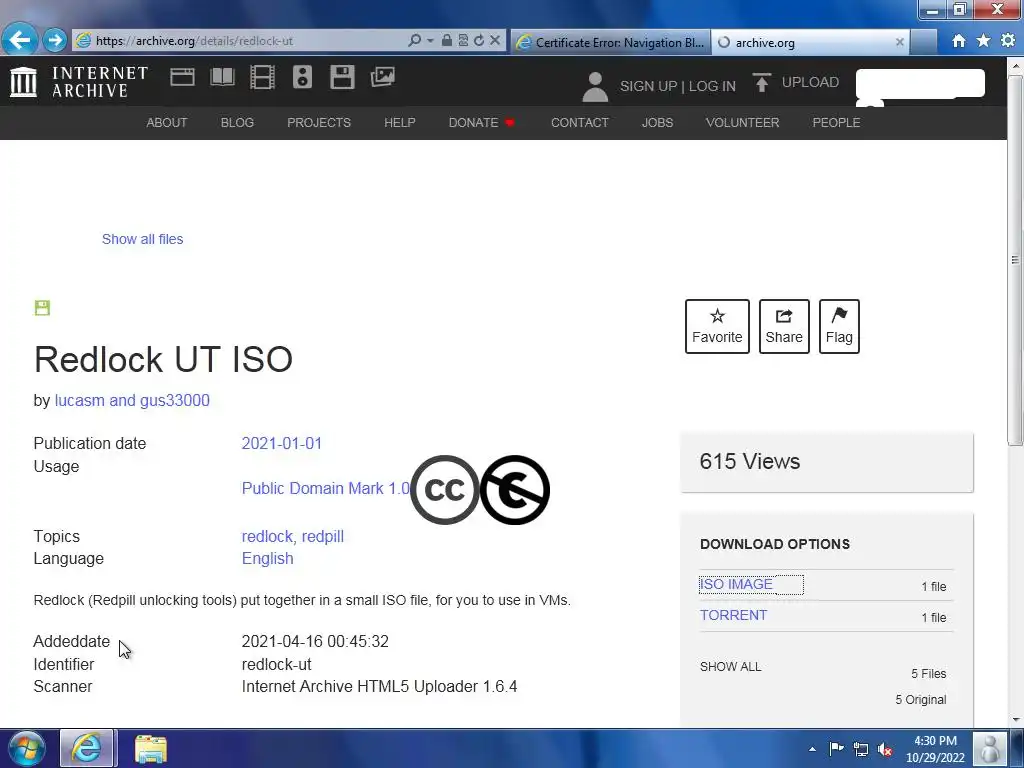Viewport: 1024px width, 768px height.
Task: Open the Public Domain Mark 1.0 link
Action: pyautogui.click(x=326, y=488)
